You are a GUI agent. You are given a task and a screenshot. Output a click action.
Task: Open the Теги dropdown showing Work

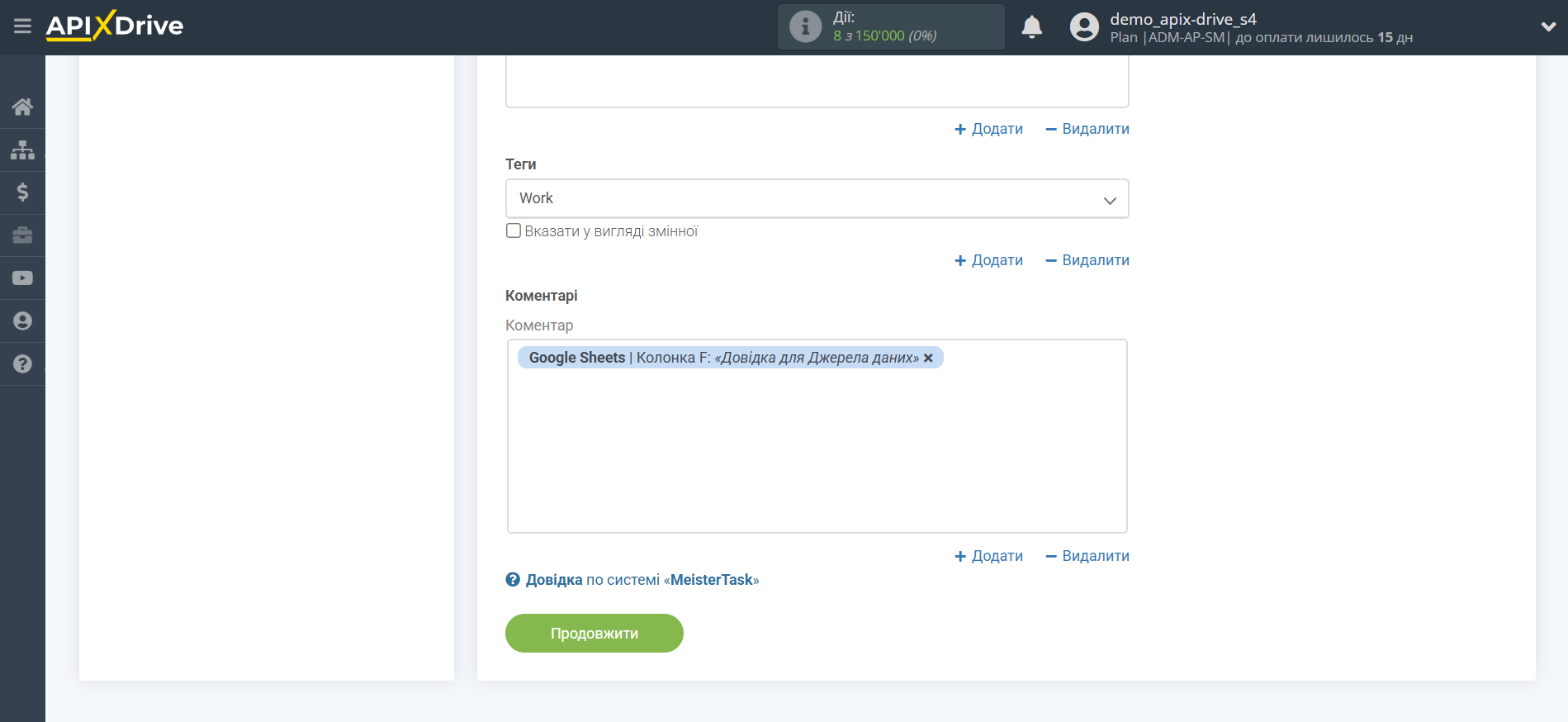click(x=817, y=199)
